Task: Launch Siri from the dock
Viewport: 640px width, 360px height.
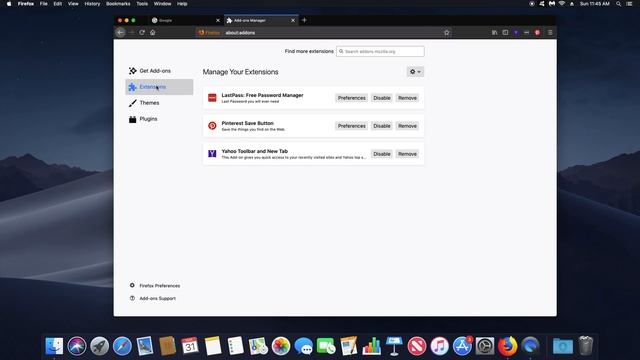Action: (77, 346)
